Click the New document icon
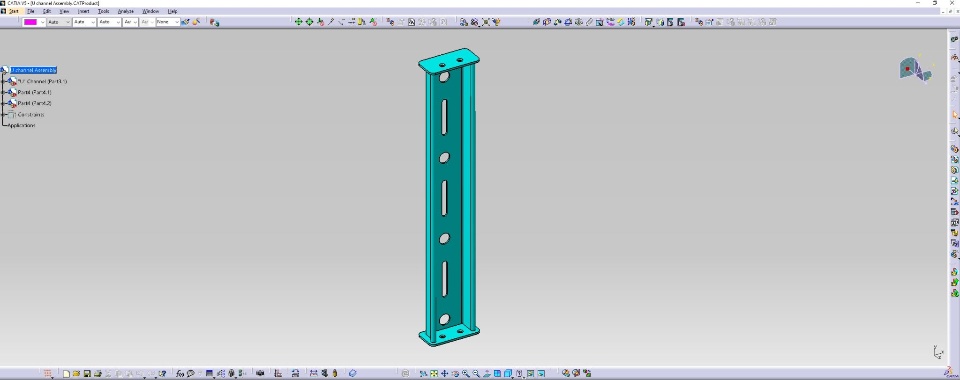 tap(66, 373)
